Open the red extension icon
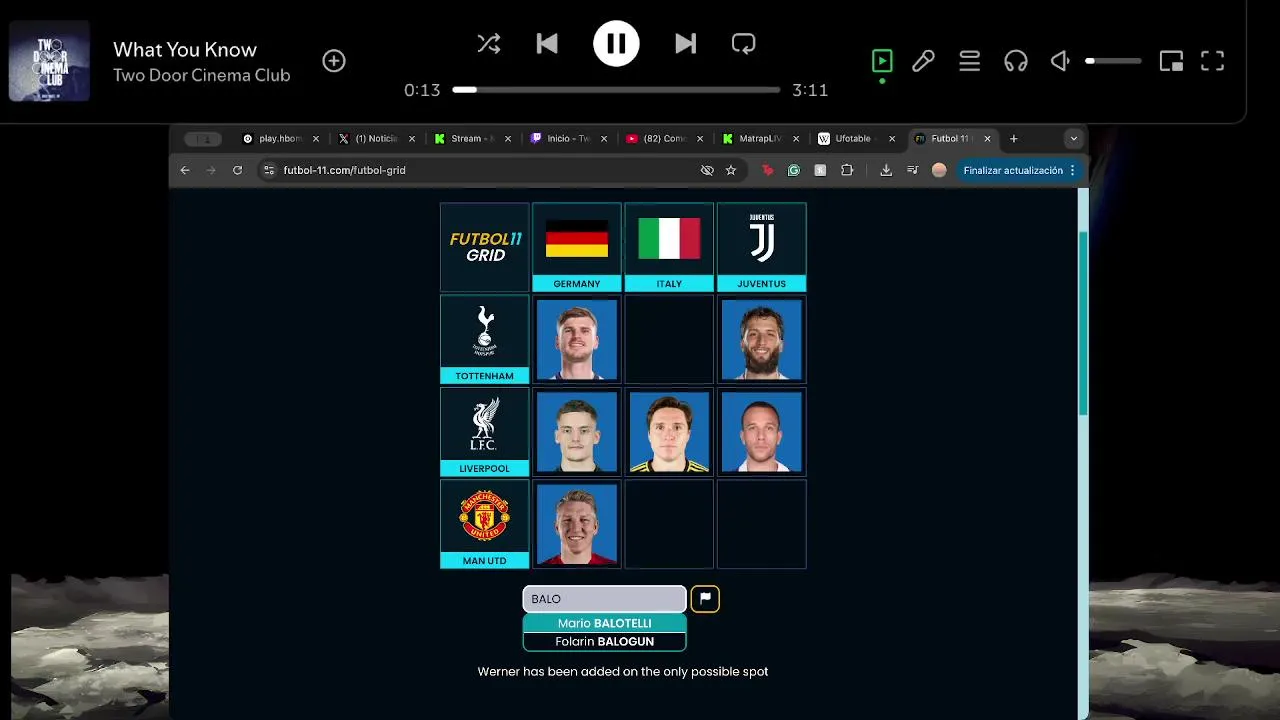 pyautogui.click(x=768, y=170)
